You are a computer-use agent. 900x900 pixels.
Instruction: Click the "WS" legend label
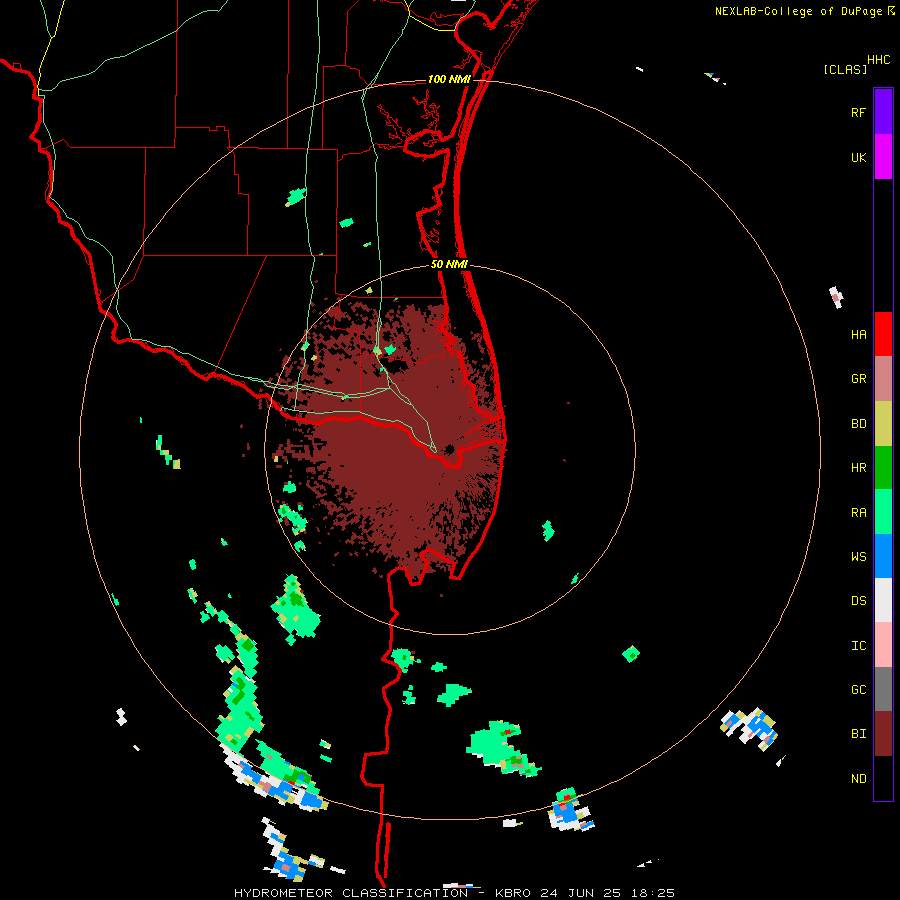pos(858,556)
